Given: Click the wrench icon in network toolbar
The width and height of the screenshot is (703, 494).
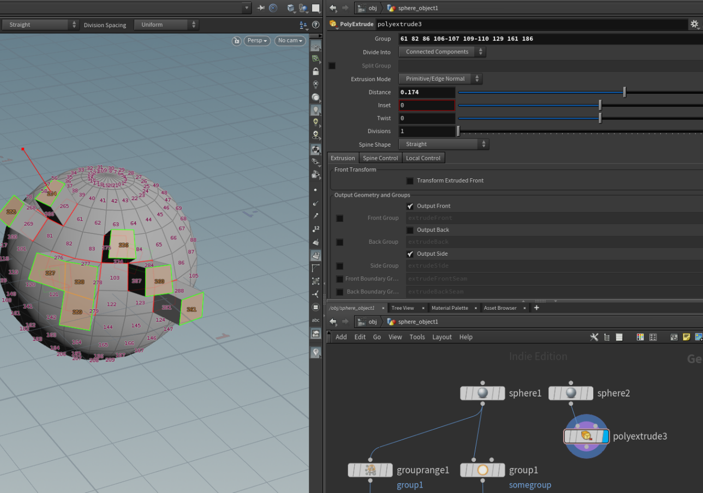Looking at the screenshot, I should 594,337.
